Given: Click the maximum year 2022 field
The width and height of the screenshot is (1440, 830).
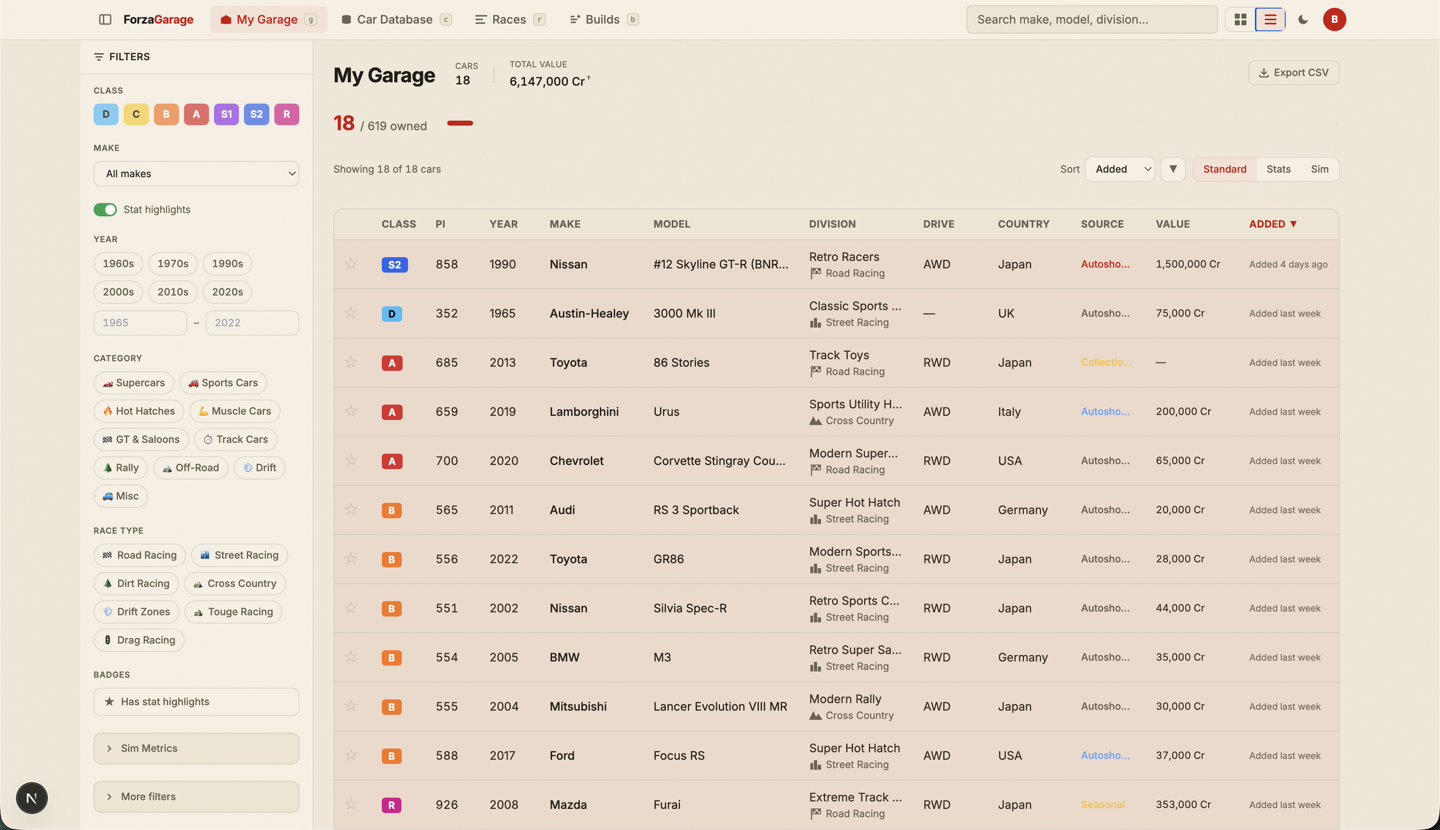Looking at the screenshot, I should [252, 323].
